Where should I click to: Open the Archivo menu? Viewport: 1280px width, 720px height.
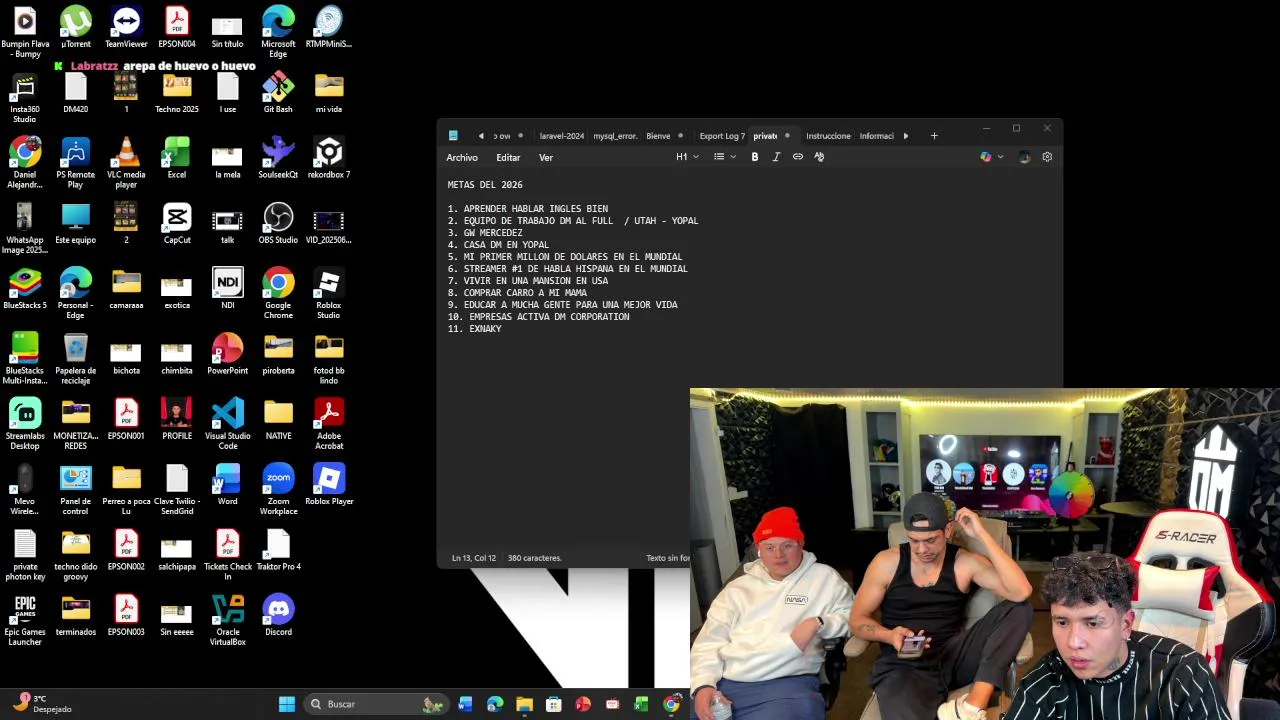pos(462,158)
